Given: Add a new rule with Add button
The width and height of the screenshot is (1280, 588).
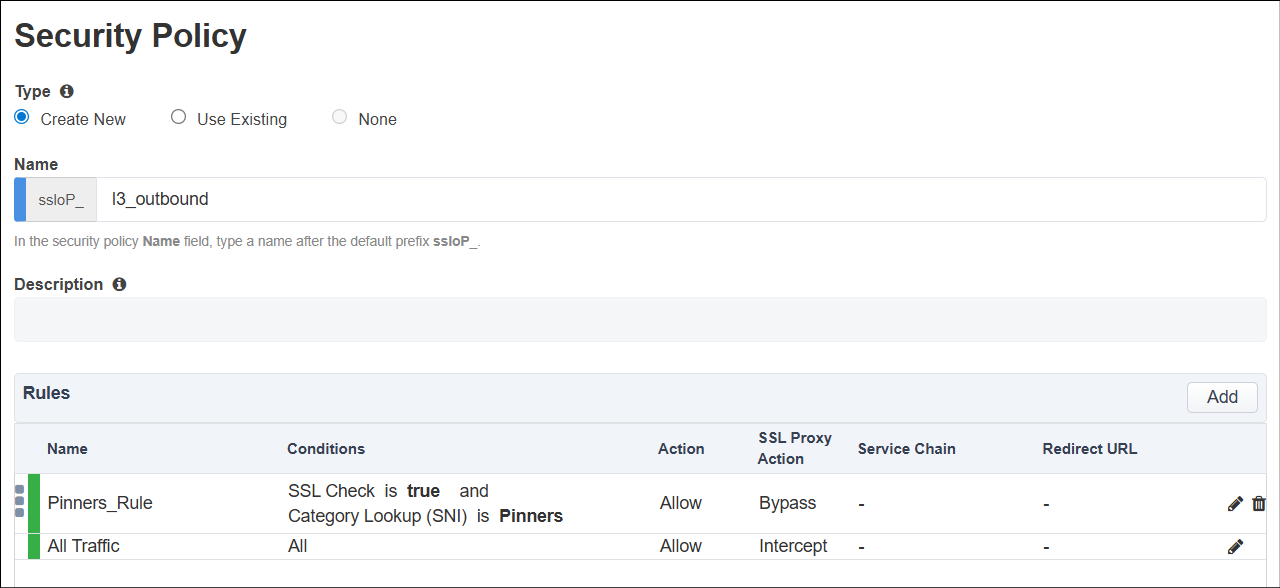Looking at the screenshot, I should tap(1222, 397).
